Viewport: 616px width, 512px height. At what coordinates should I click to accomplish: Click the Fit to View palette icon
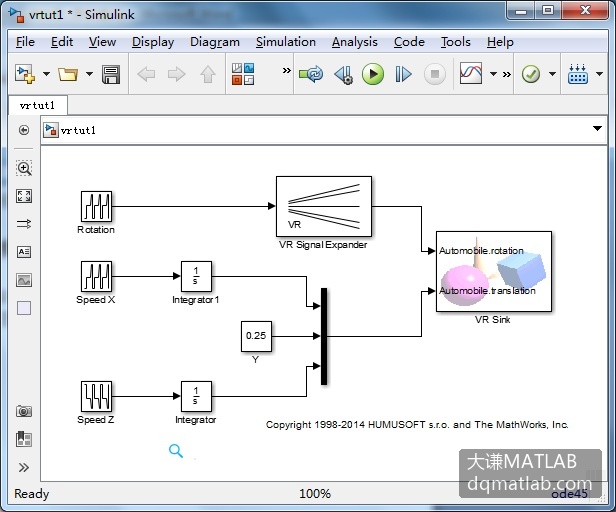point(24,196)
